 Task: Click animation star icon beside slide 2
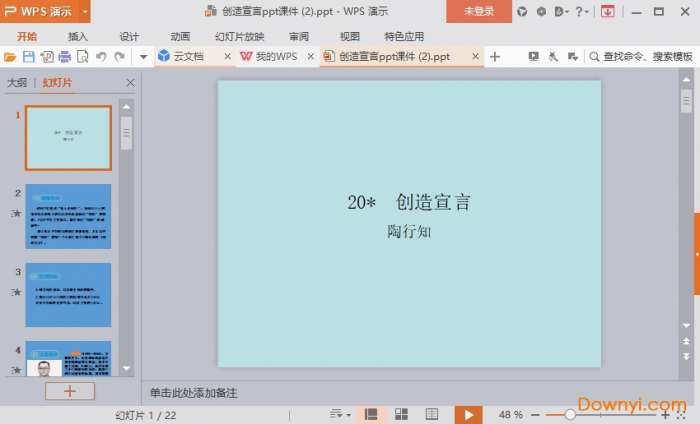pyautogui.click(x=16, y=213)
